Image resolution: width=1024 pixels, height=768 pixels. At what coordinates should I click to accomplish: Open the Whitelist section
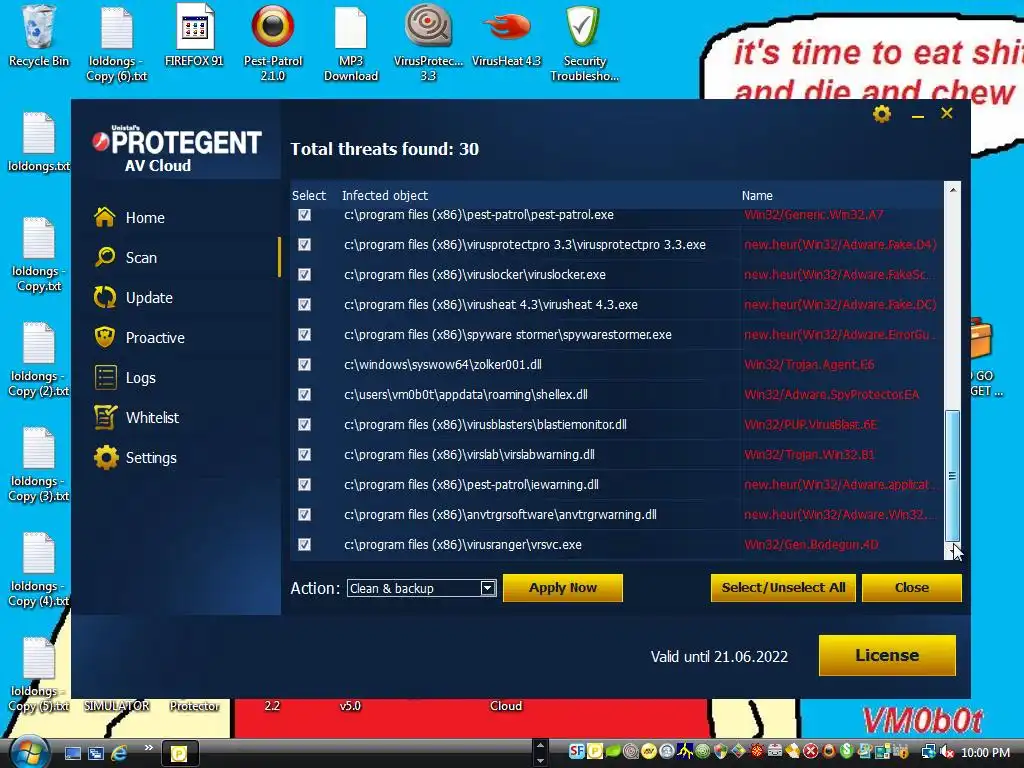tap(136, 417)
